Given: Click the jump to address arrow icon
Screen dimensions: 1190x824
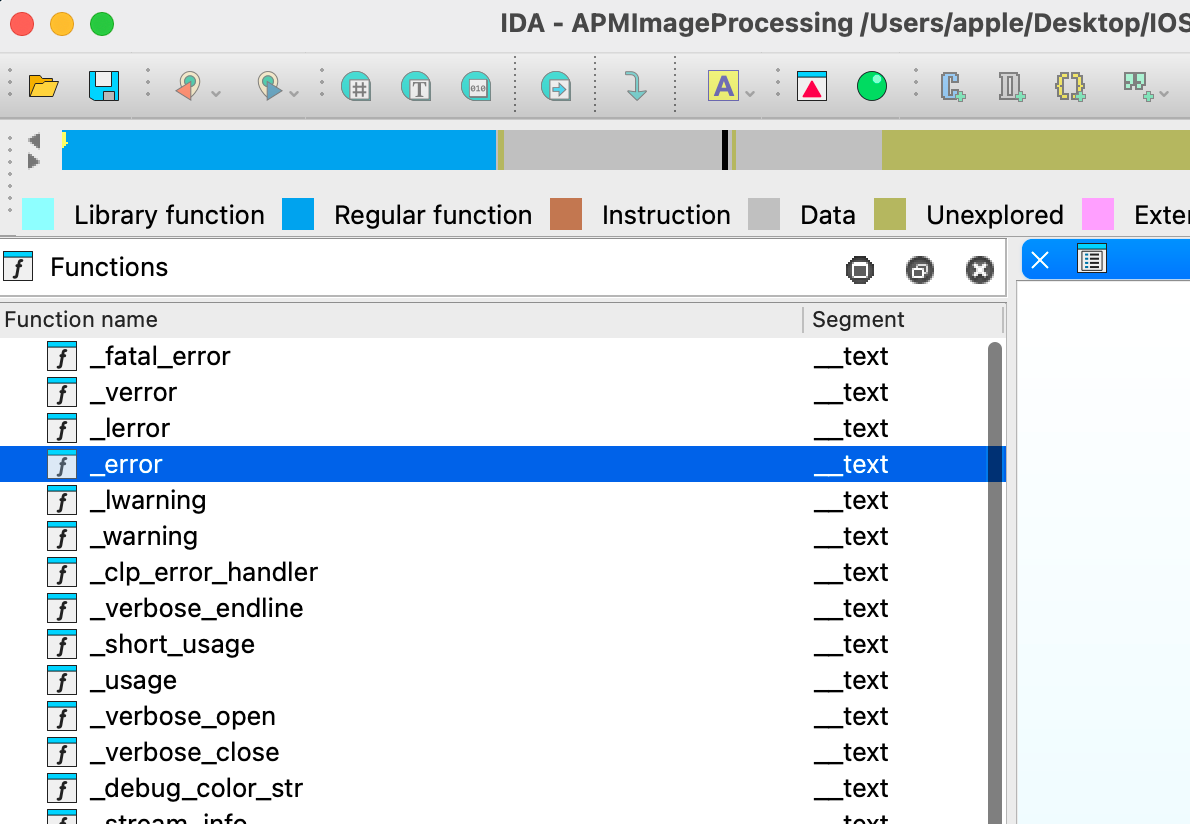Looking at the screenshot, I should click(x=556, y=86).
